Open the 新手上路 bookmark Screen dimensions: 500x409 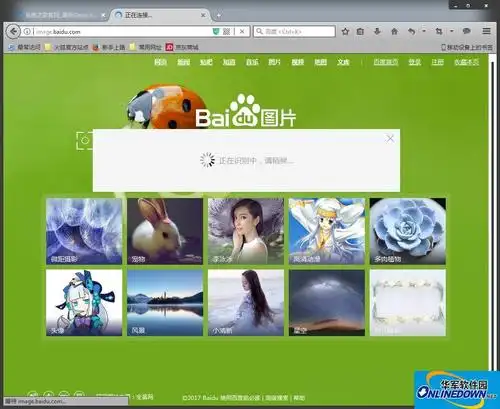109,47
